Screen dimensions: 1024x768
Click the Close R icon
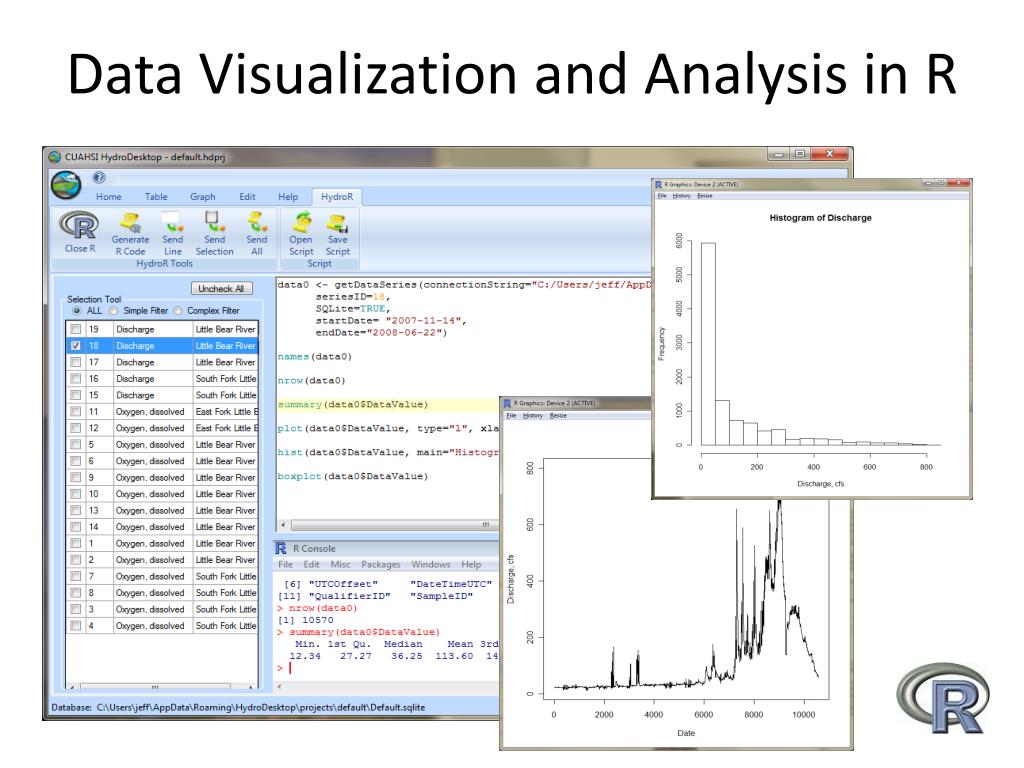[x=79, y=226]
